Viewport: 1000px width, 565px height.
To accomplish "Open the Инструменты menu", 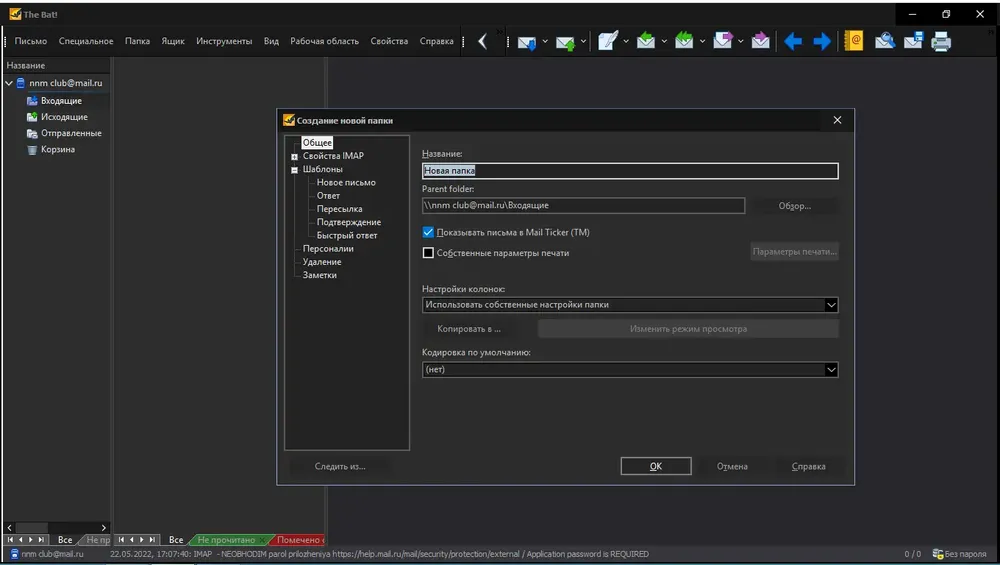I will 224,41.
